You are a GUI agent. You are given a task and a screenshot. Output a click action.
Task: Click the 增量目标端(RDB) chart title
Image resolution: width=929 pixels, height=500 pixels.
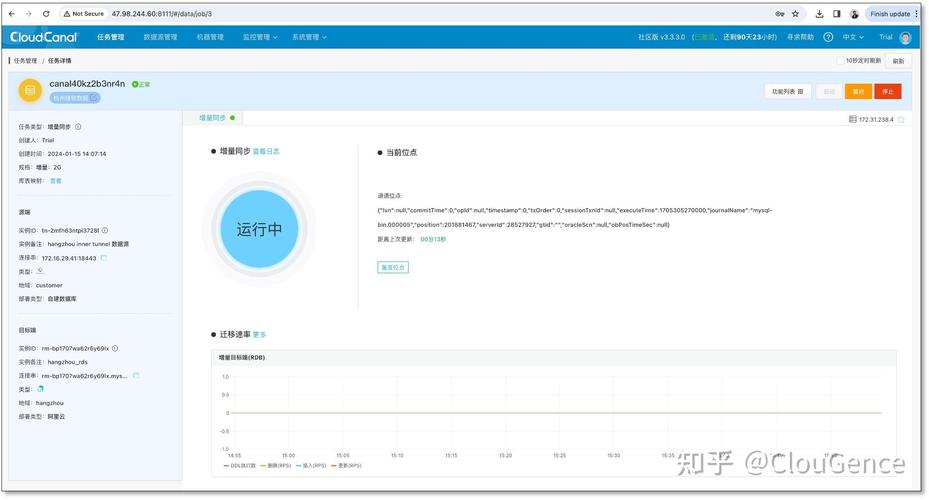pyautogui.click(x=242, y=358)
